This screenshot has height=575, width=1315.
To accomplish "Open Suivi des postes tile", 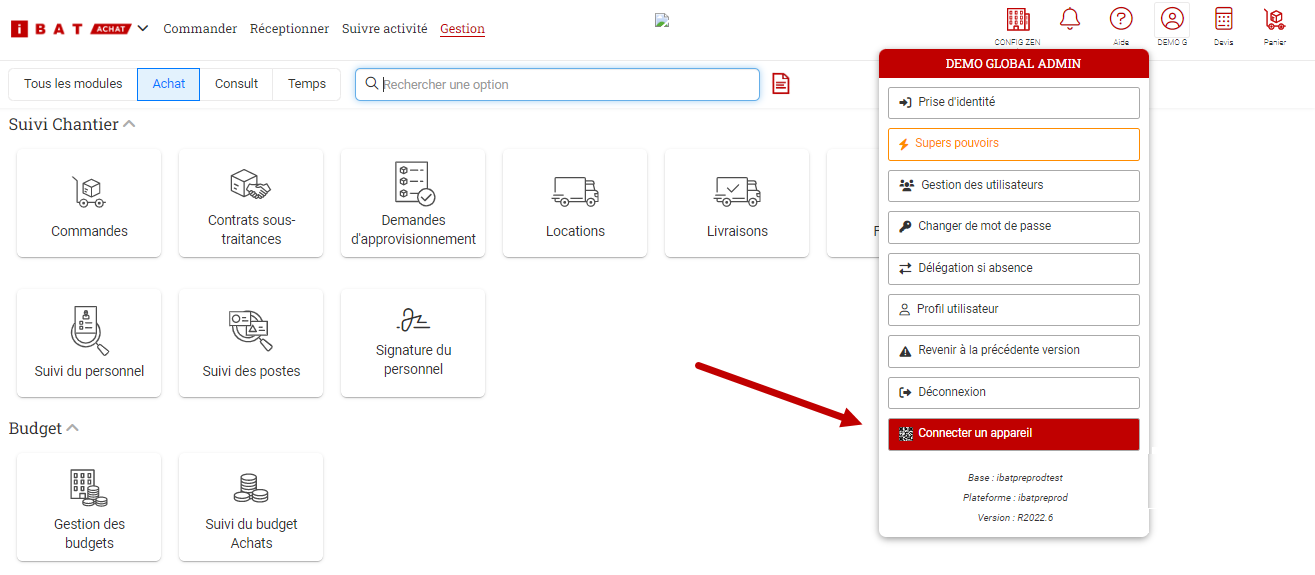I will tap(251, 343).
